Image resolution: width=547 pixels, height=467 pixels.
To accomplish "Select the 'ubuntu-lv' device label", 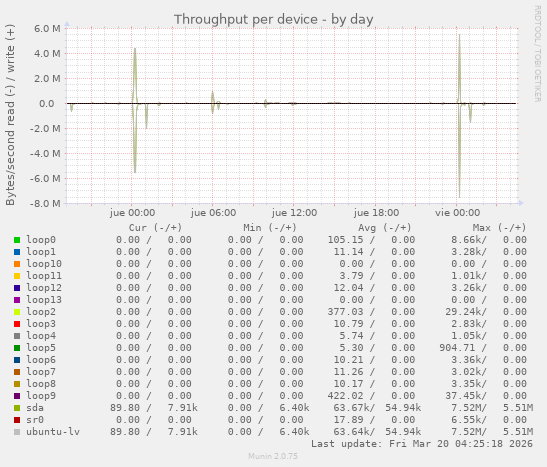I will (x=53, y=432).
